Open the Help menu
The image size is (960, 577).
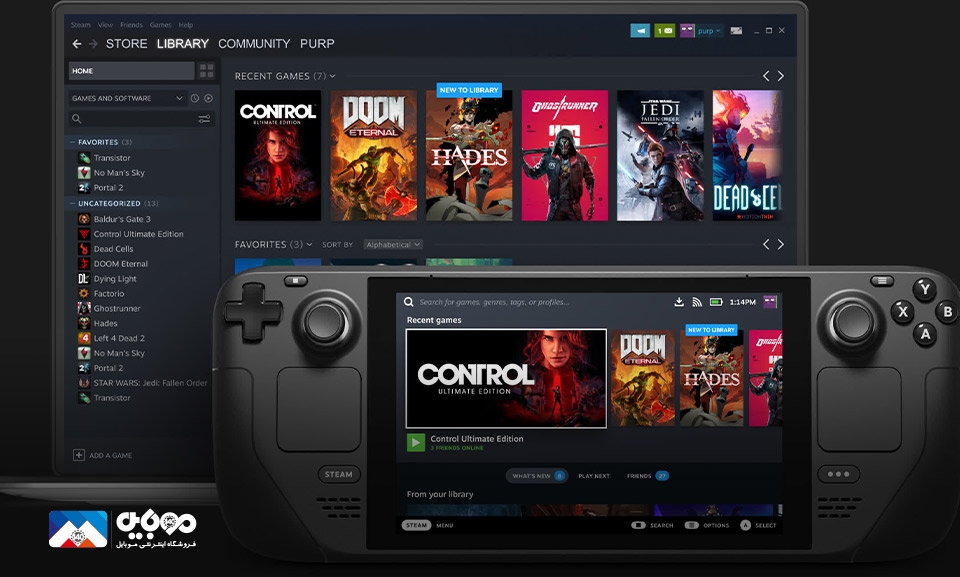186,25
